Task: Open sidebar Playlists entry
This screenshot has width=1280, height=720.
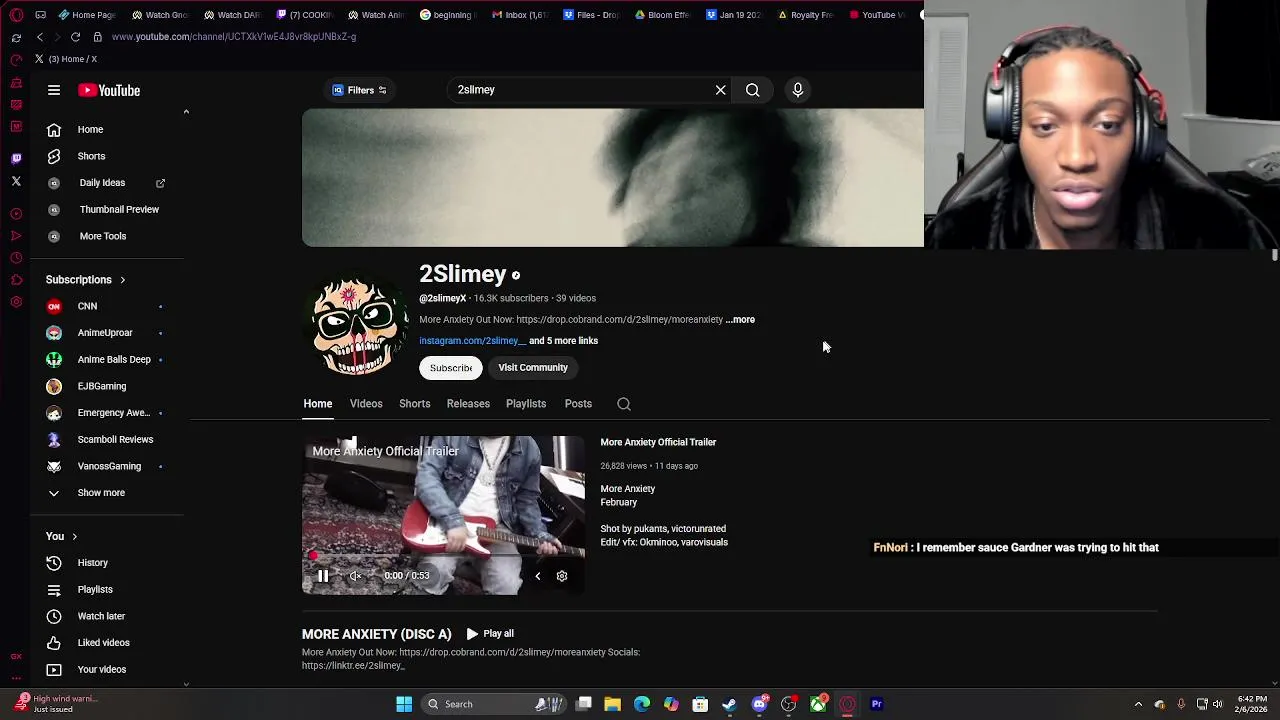Action: pos(95,589)
